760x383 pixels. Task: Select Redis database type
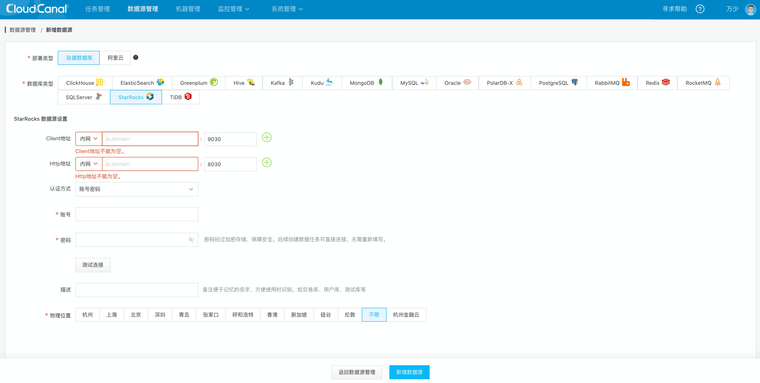point(658,83)
